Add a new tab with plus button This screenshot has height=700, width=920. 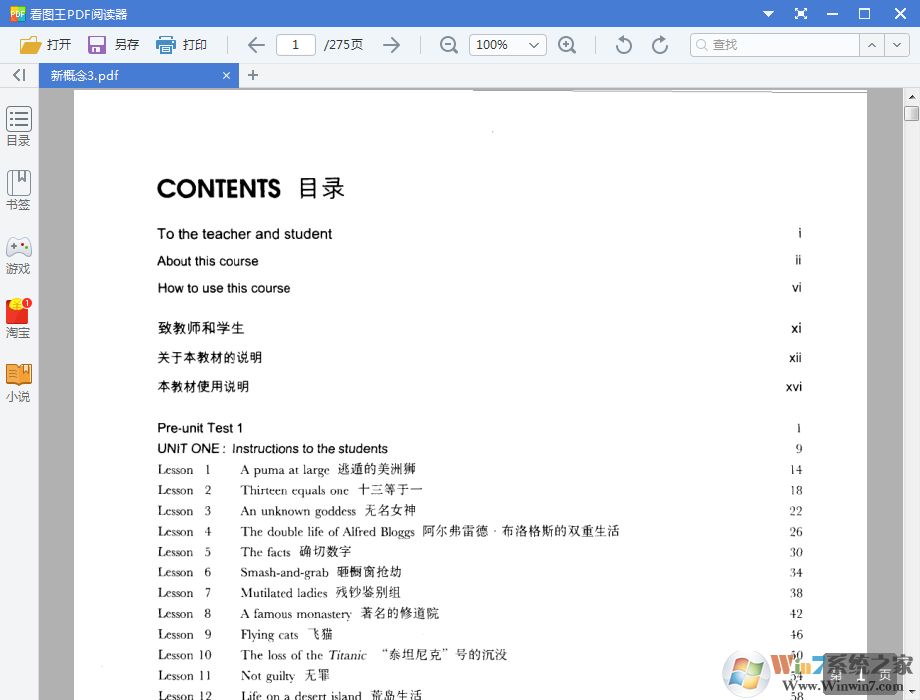point(253,75)
